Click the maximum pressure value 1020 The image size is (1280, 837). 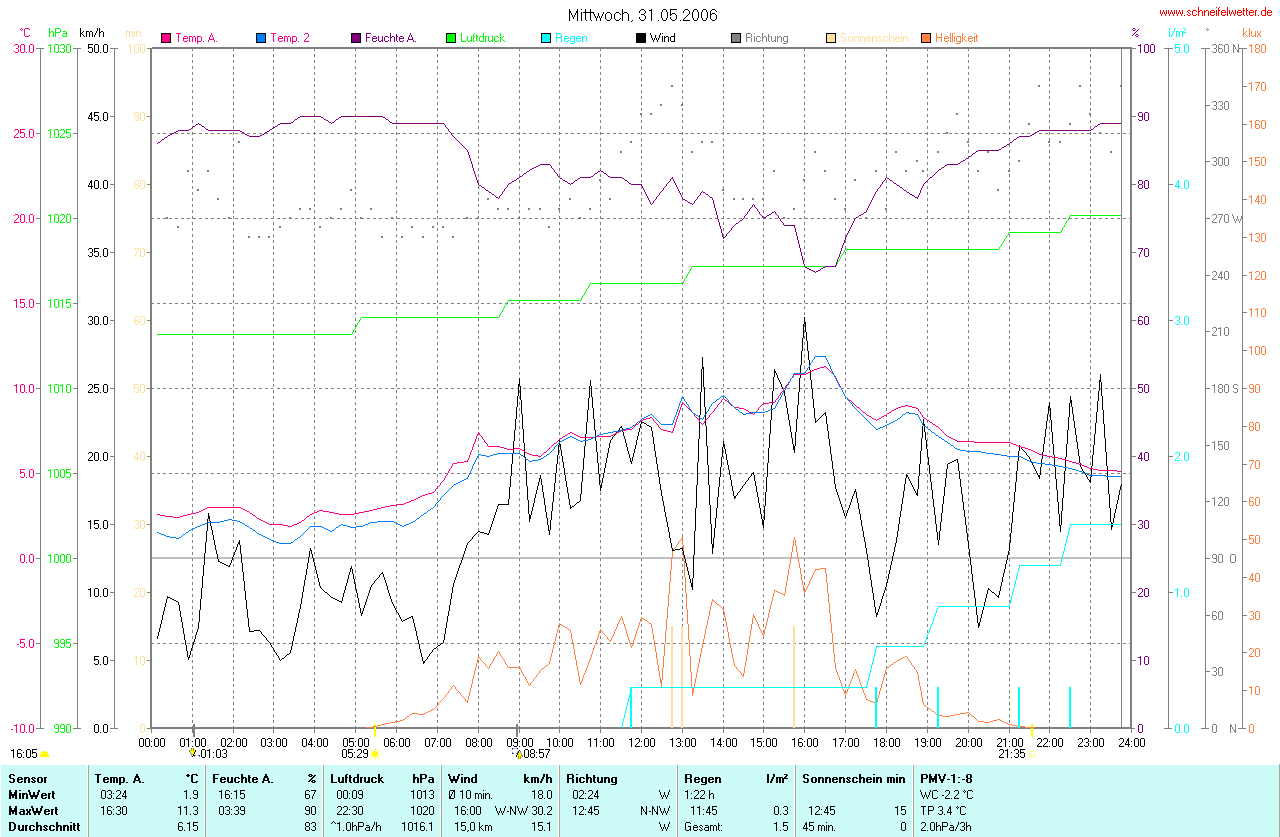tap(421, 811)
